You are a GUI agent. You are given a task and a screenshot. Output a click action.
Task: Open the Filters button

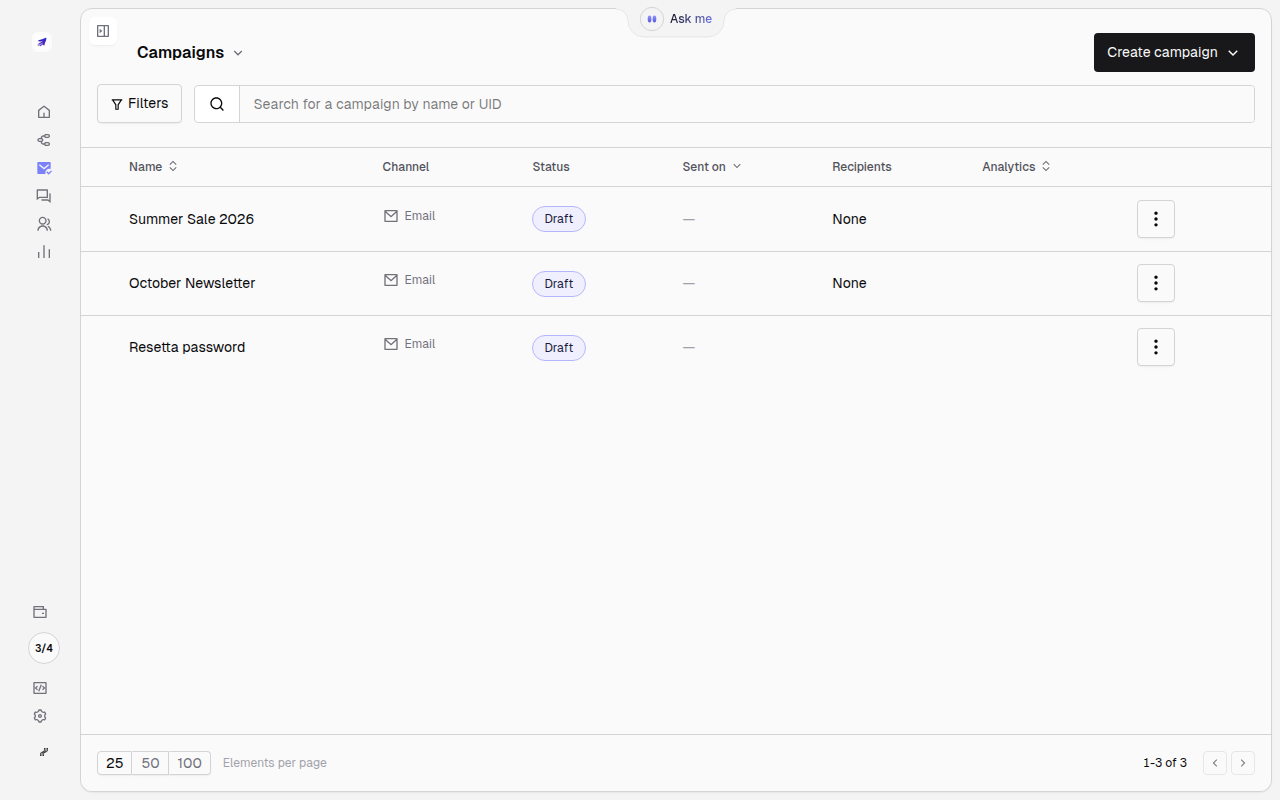coord(139,103)
